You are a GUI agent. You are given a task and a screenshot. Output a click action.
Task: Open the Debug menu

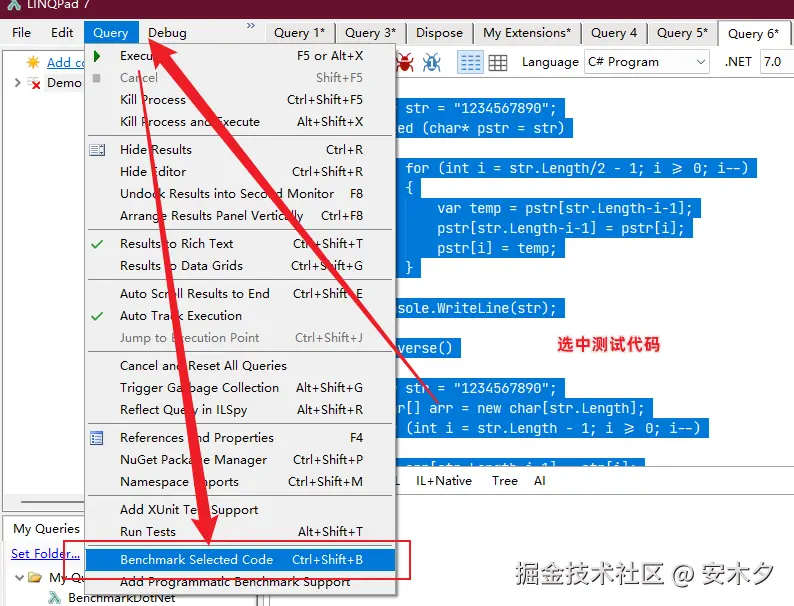coord(167,32)
